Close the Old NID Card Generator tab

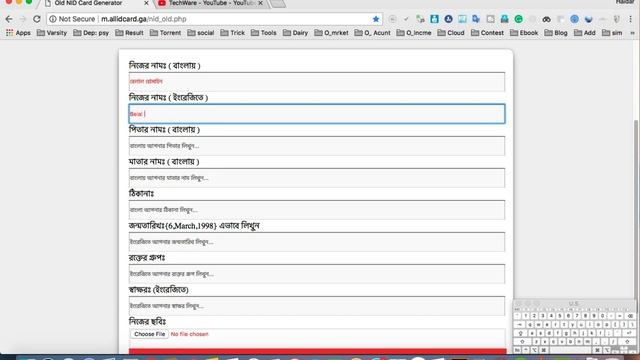[x=146, y=3]
